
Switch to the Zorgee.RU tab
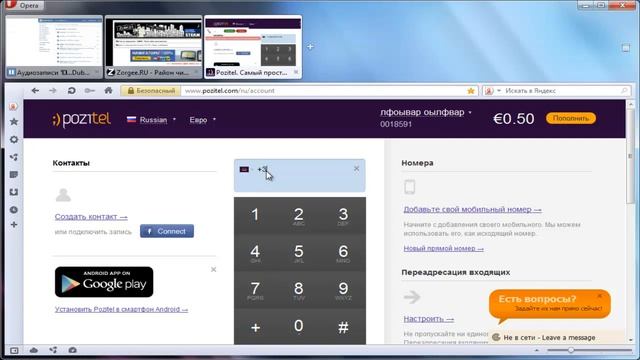point(153,47)
